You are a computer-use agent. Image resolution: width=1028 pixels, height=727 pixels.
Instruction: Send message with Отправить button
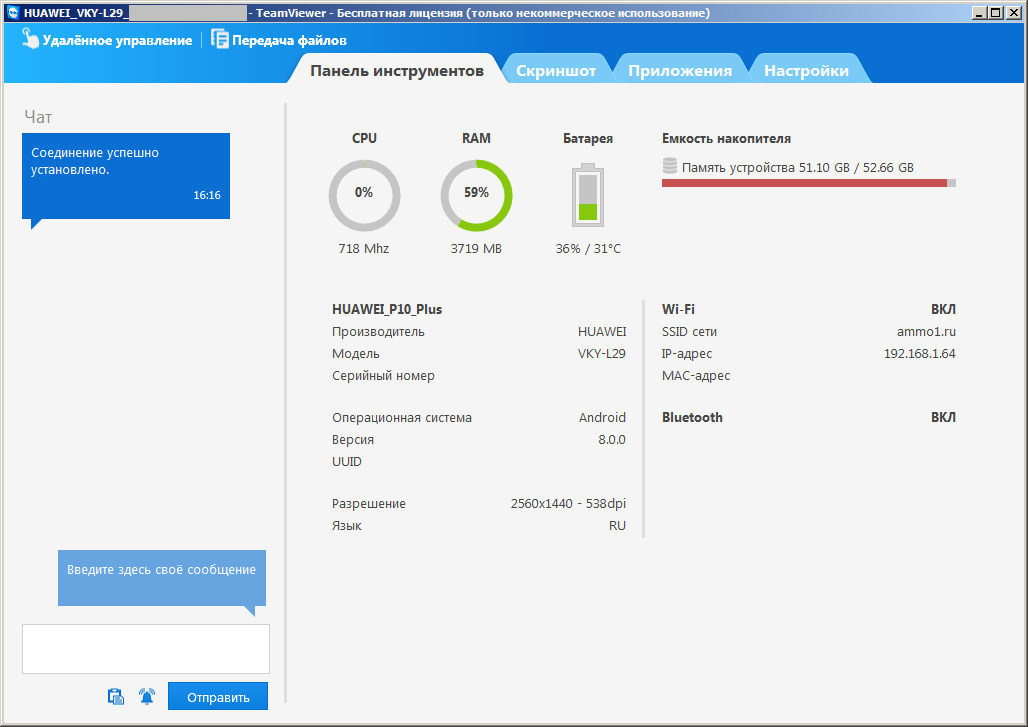[x=218, y=697]
